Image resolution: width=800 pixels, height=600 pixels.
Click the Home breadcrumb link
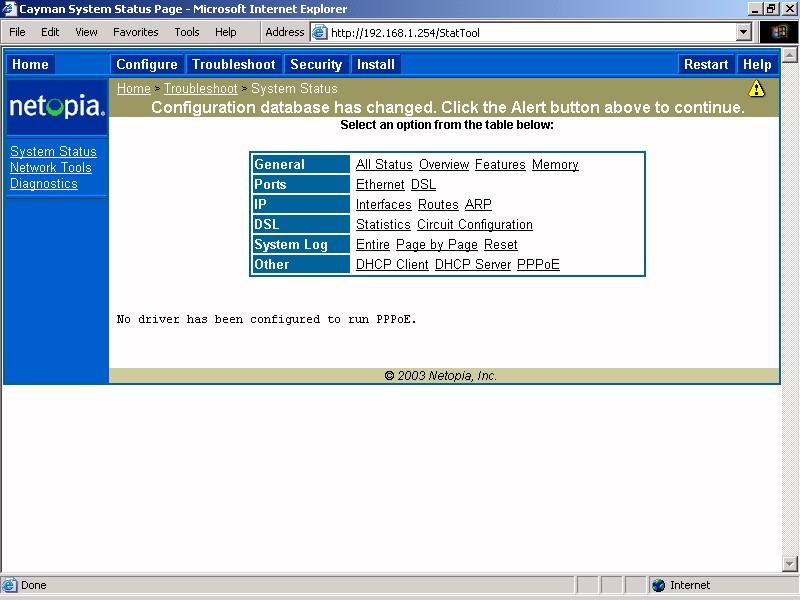tap(134, 88)
